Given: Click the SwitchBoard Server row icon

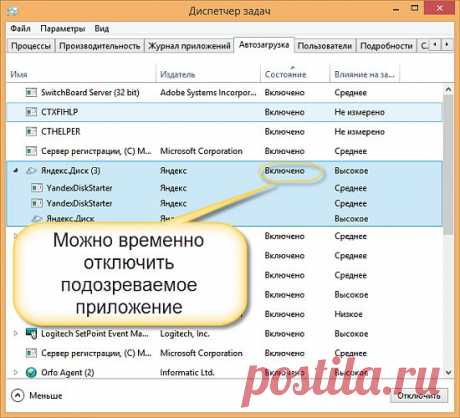Looking at the screenshot, I should pos(31,92).
